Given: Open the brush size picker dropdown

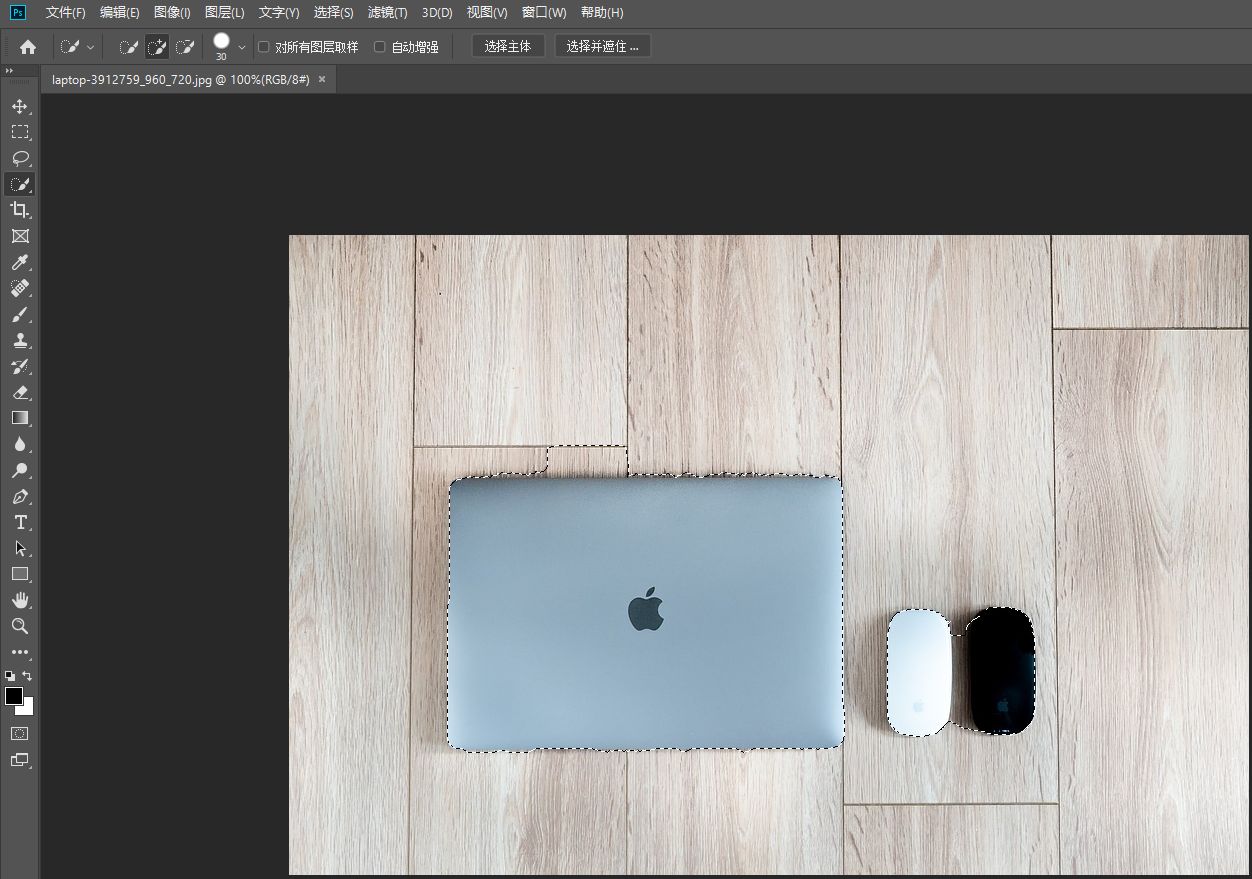Looking at the screenshot, I should click(241, 47).
